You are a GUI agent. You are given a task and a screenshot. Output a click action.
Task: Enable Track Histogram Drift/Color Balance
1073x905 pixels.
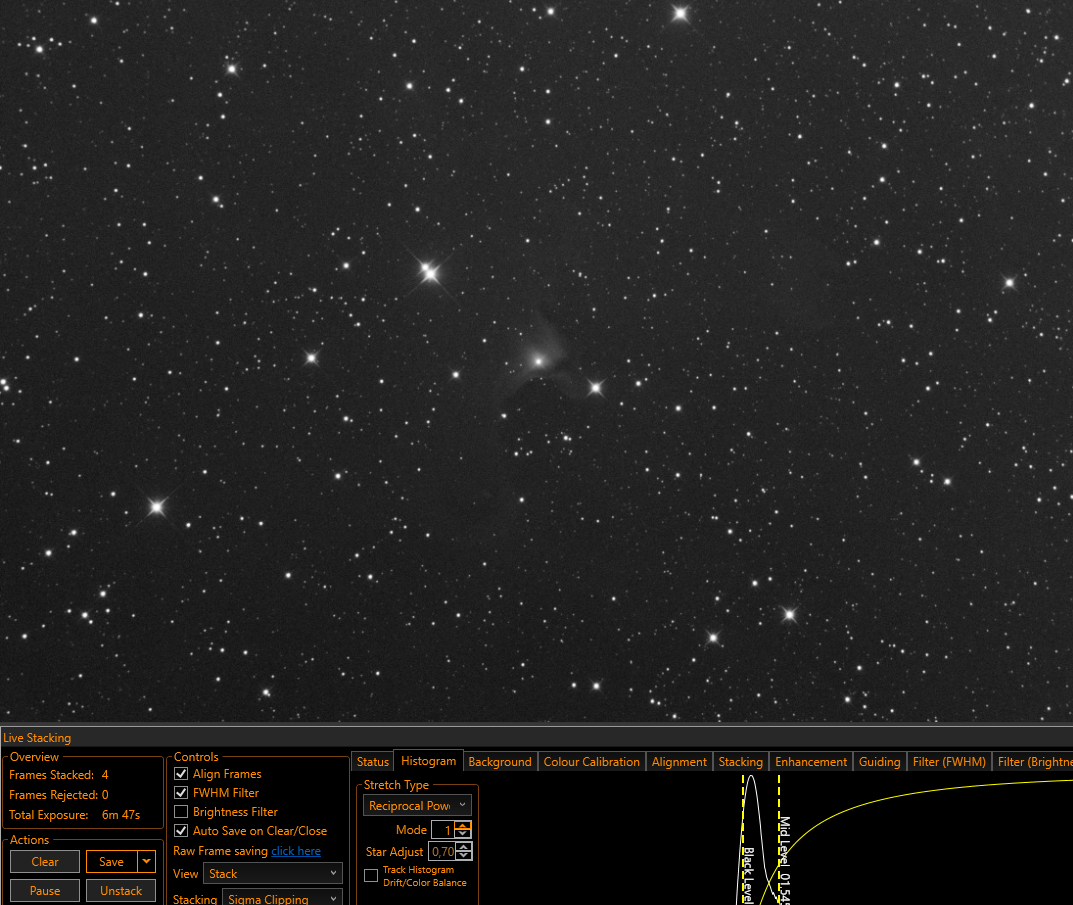(371, 876)
